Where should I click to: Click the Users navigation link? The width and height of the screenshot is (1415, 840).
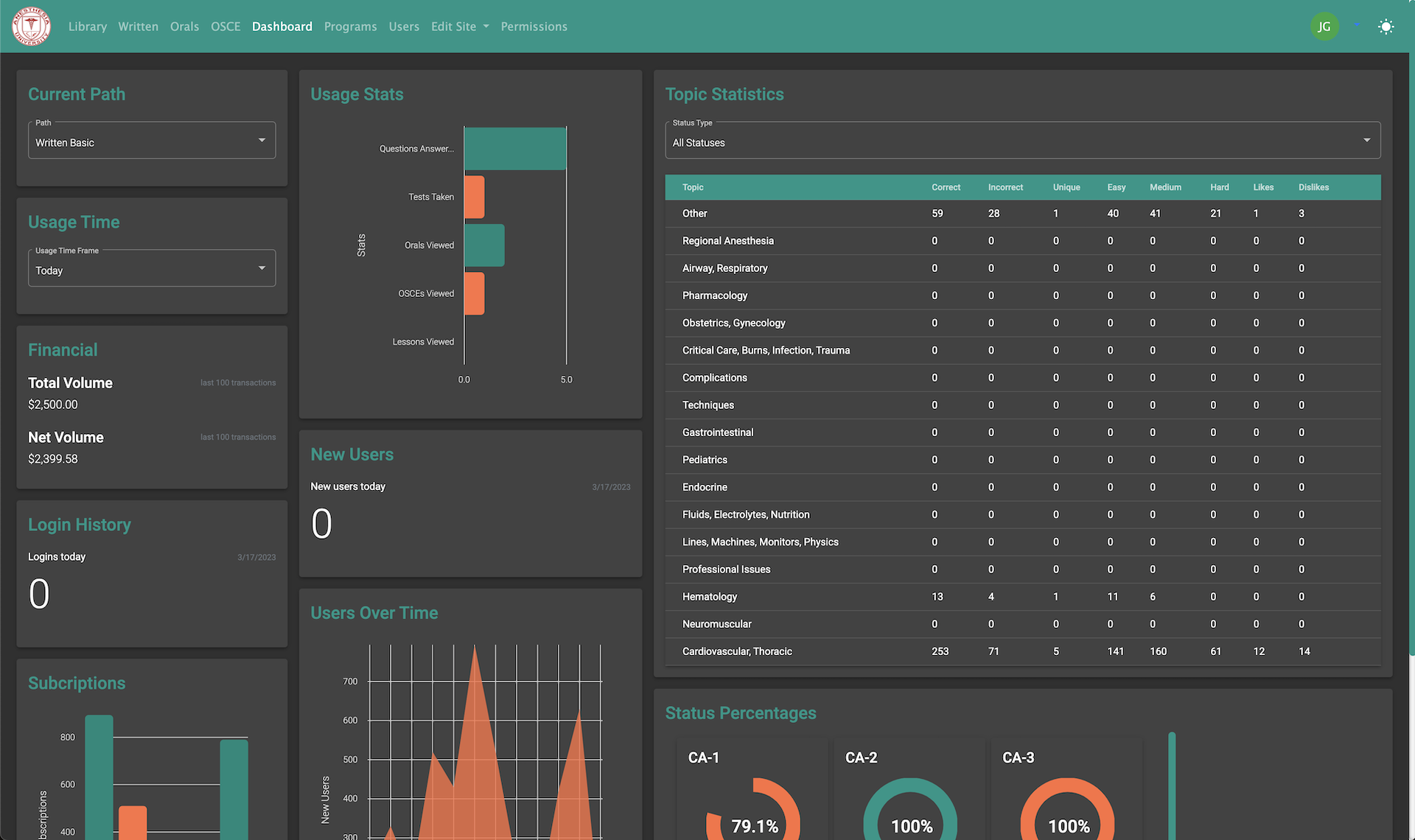pyautogui.click(x=404, y=27)
